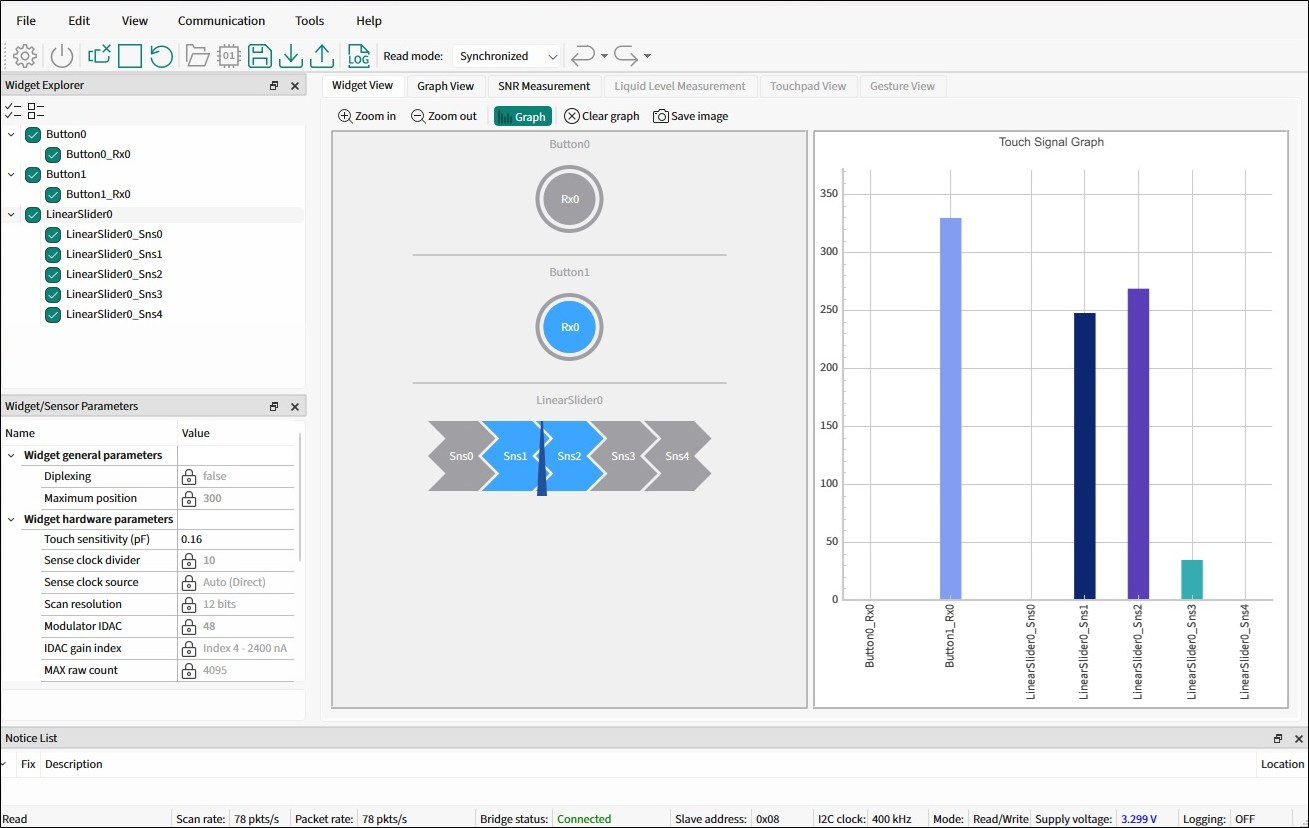The width and height of the screenshot is (1309, 828).
Task: Click the Touch sensitivity value field
Action: pyautogui.click(x=236, y=540)
